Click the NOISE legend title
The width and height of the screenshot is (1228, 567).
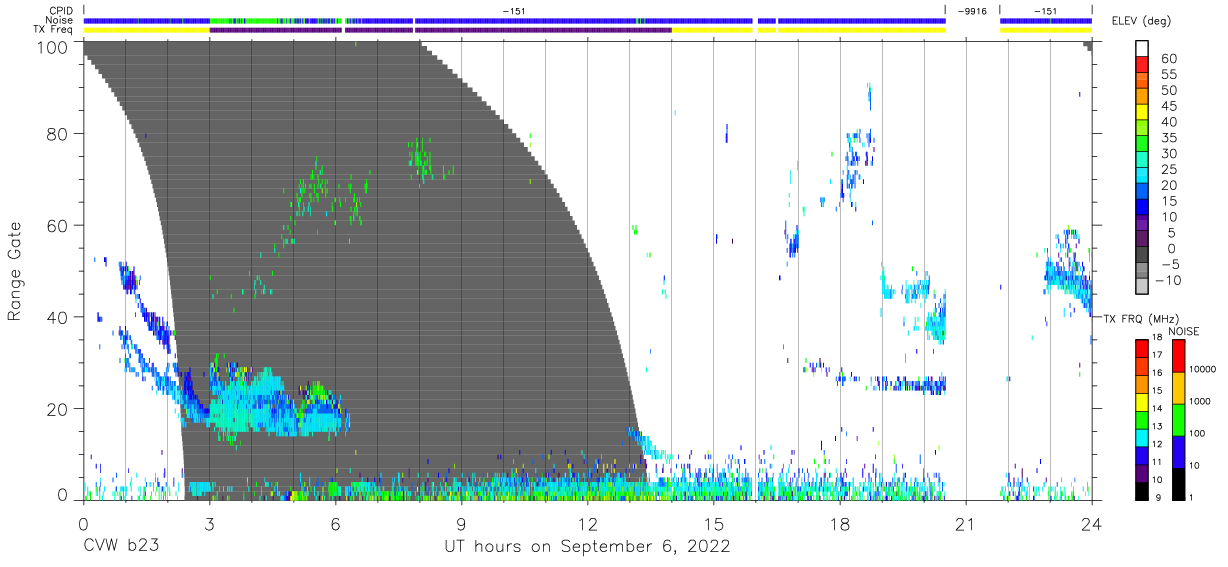click(x=1183, y=331)
